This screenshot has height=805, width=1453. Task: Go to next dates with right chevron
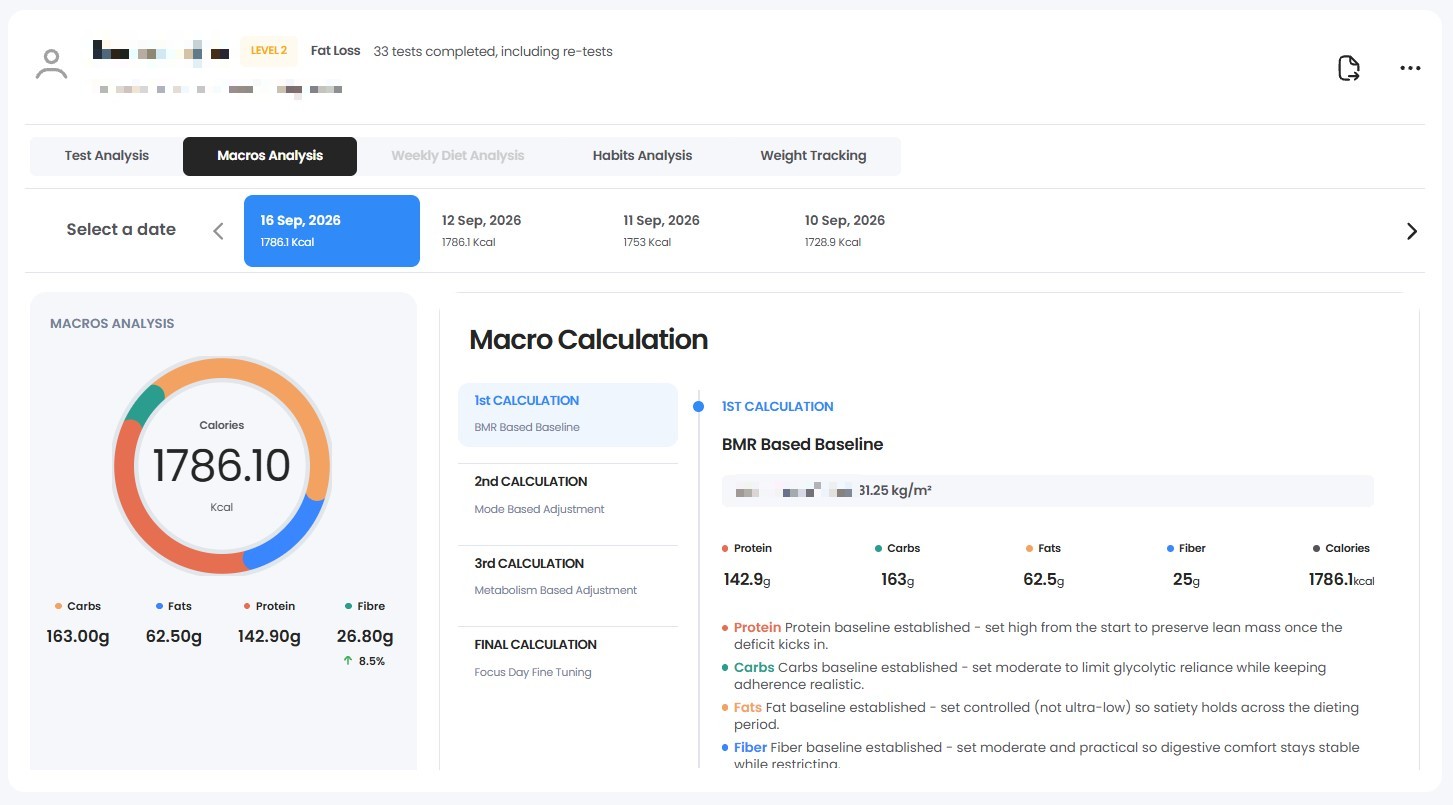point(1412,231)
